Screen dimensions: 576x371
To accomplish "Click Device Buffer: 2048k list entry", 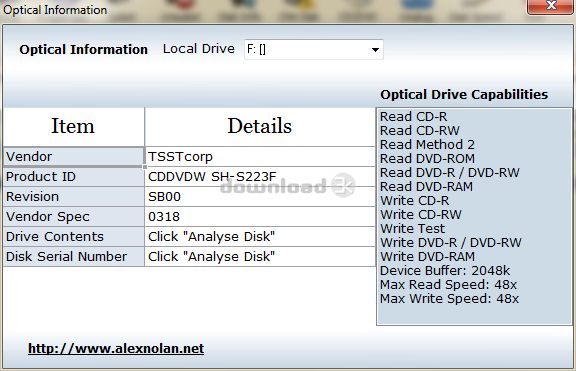I will [x=445, y=271].
